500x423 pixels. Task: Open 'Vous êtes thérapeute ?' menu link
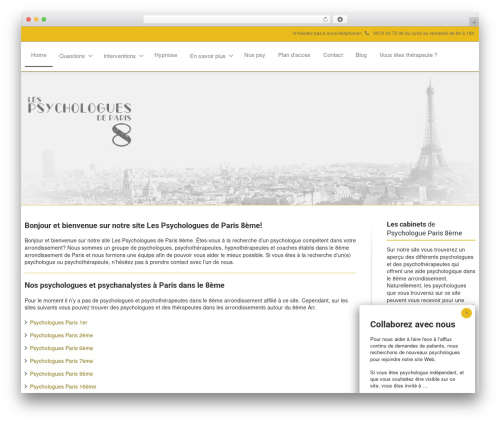tap(408, 55)
